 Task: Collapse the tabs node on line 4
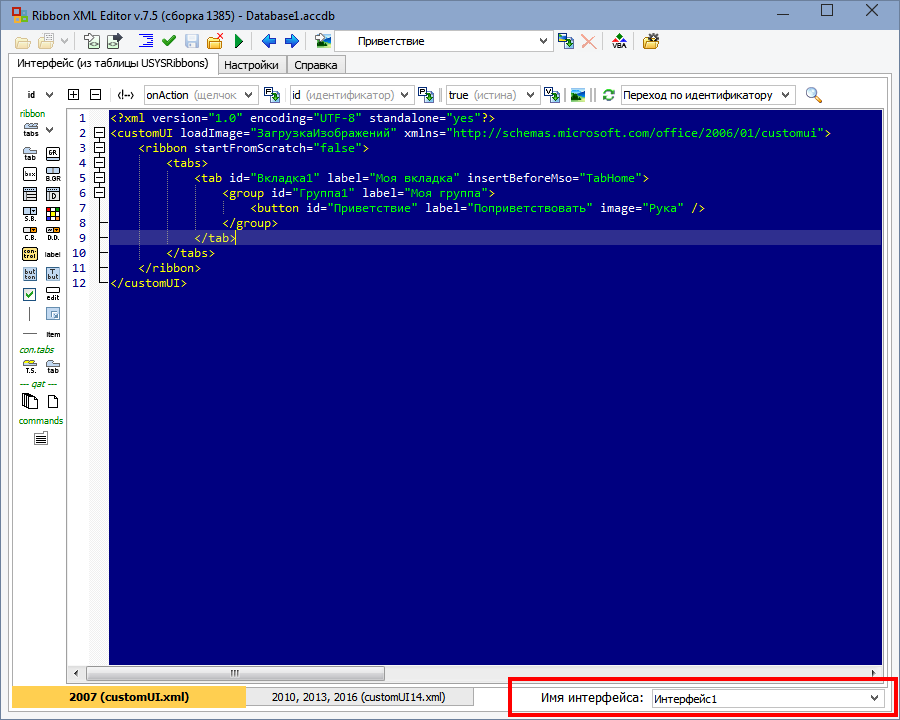click(99, 163)
